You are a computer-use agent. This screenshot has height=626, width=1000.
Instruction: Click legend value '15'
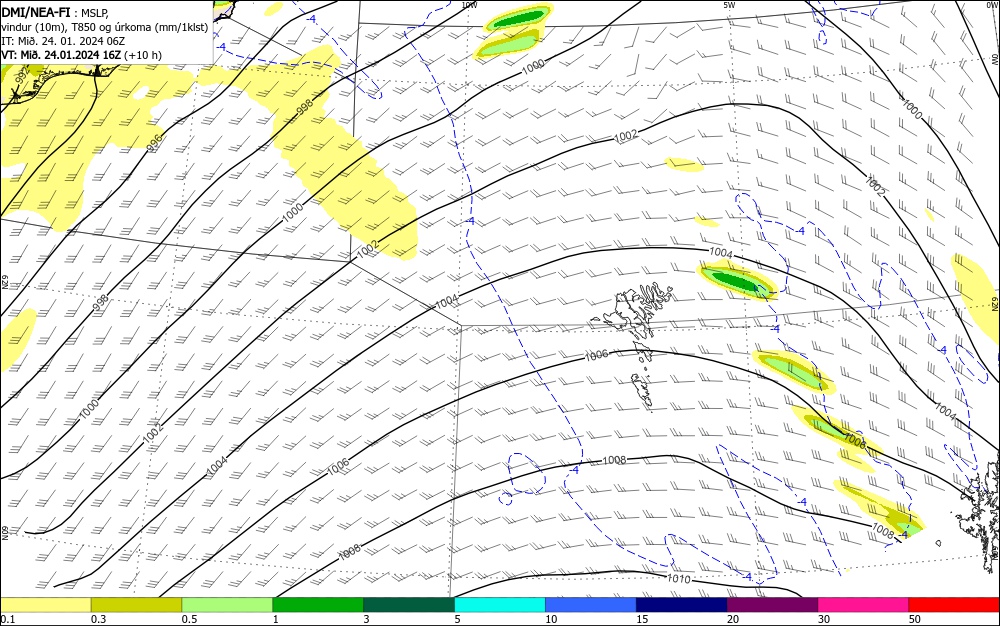pyautogui.click(x=642, y=619)
